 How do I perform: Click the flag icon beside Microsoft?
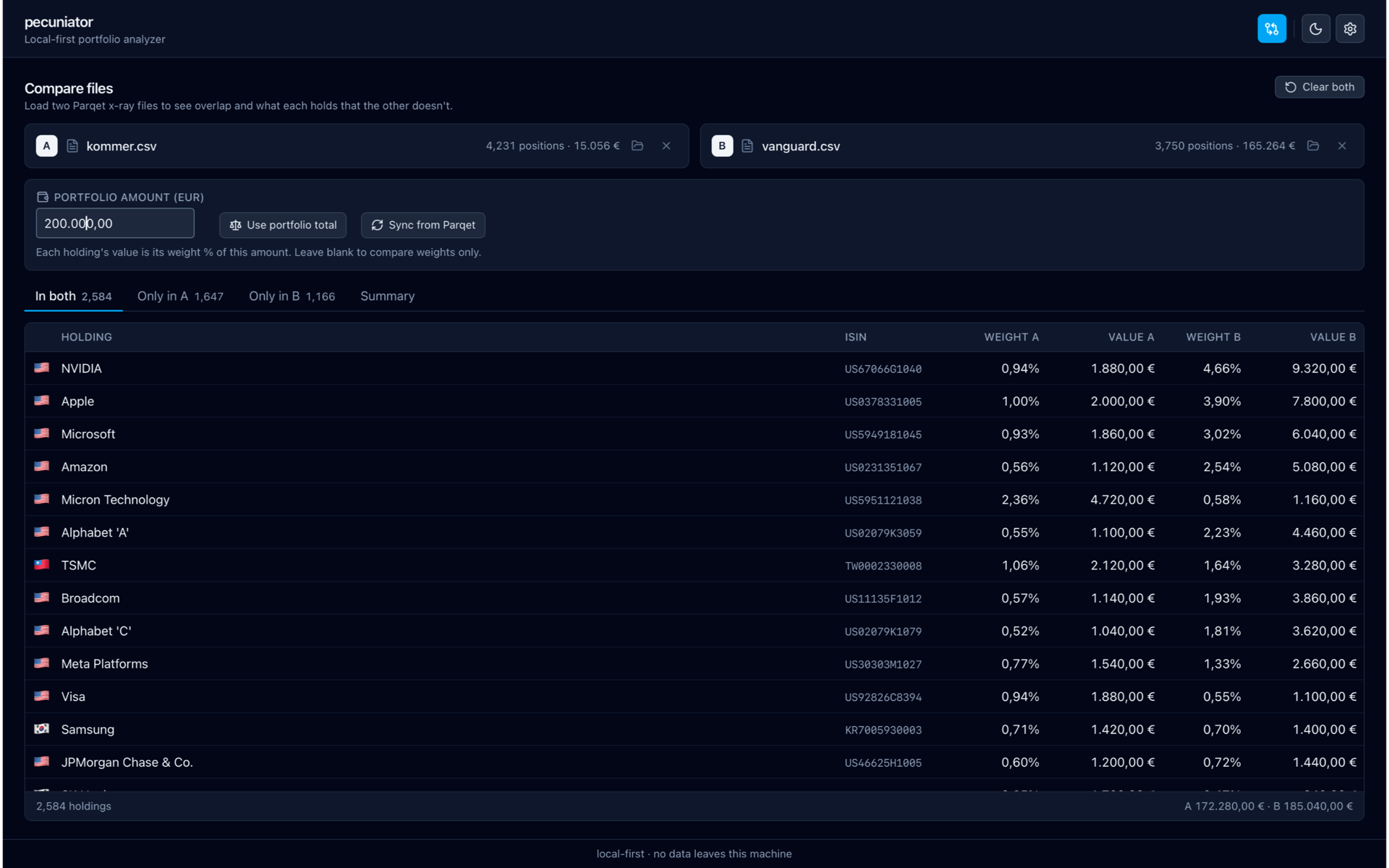tap(42, 433)
